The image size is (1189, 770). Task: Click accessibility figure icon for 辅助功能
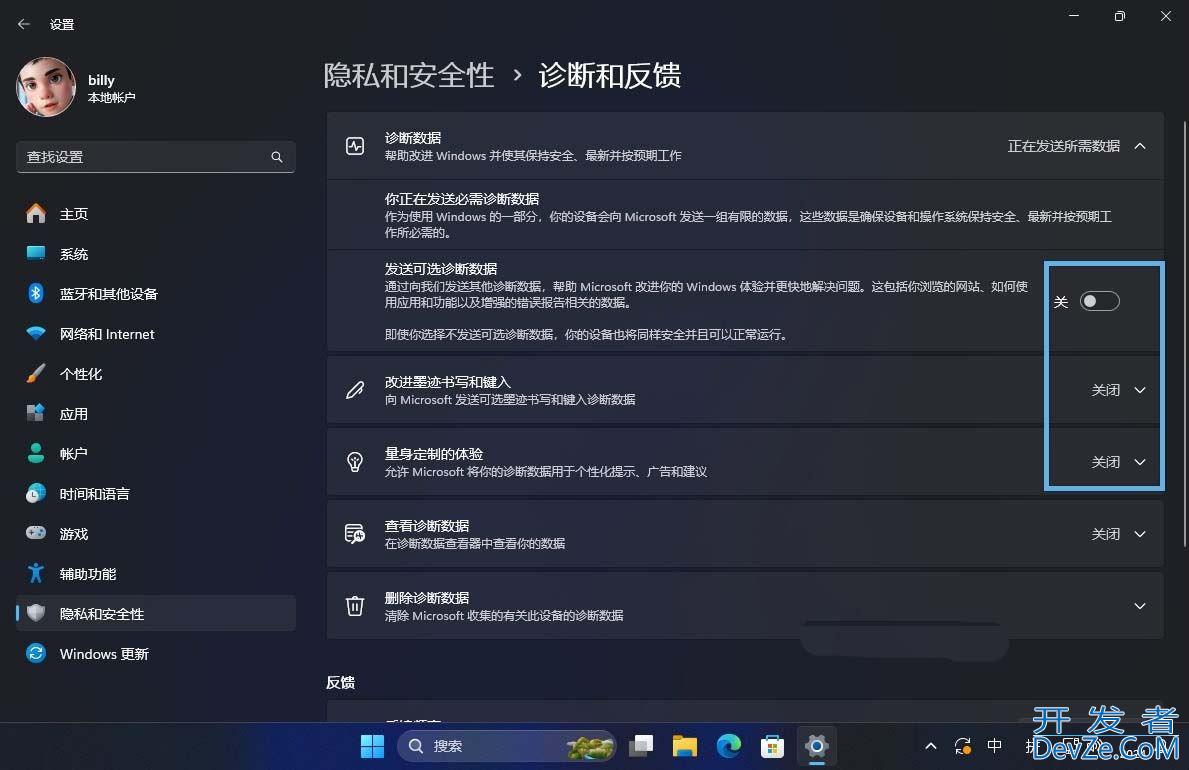36,574
